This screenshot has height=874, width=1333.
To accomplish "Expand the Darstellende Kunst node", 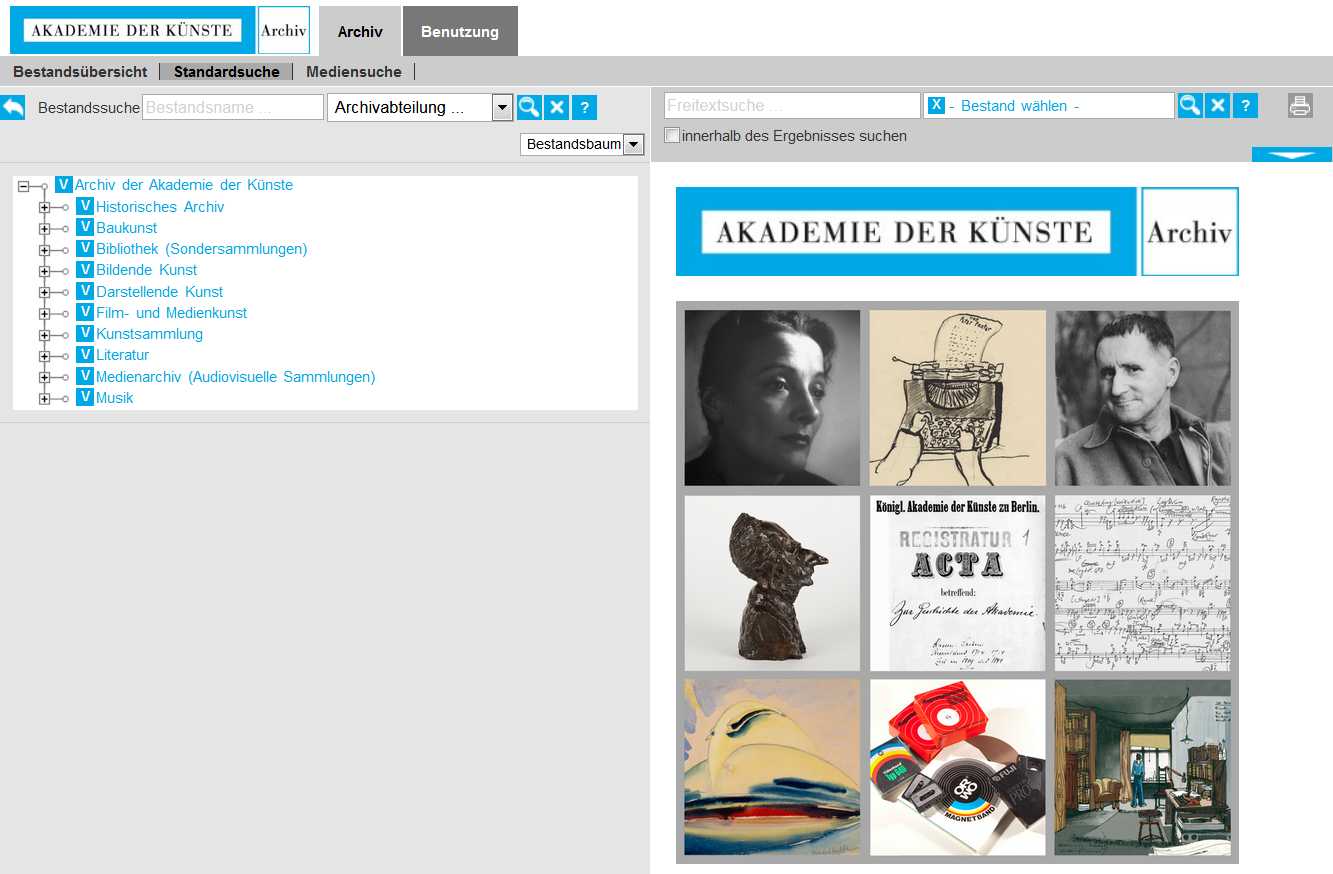I will click(x=44, y=292).
